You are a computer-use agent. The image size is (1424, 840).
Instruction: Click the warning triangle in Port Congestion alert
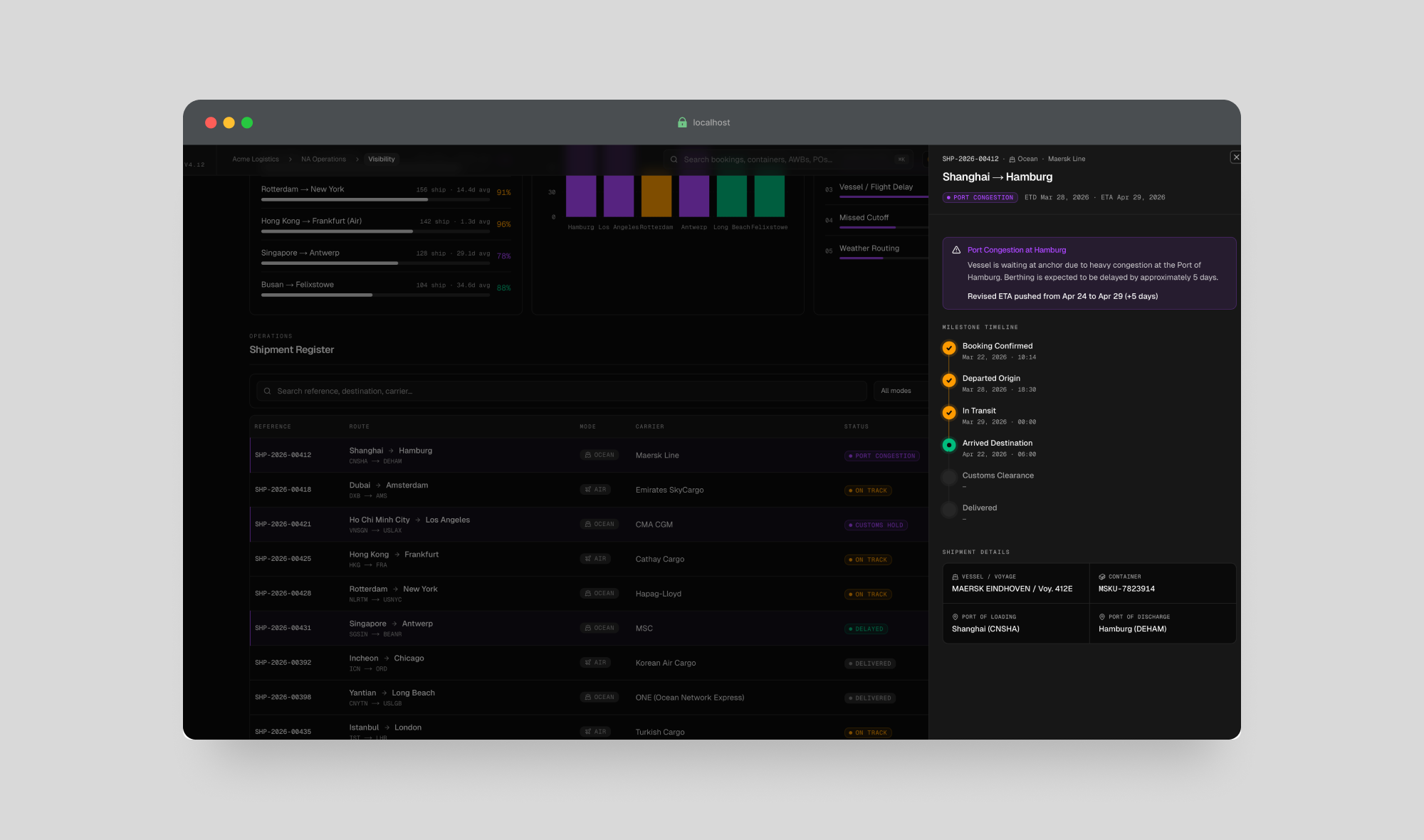point(956,249)
